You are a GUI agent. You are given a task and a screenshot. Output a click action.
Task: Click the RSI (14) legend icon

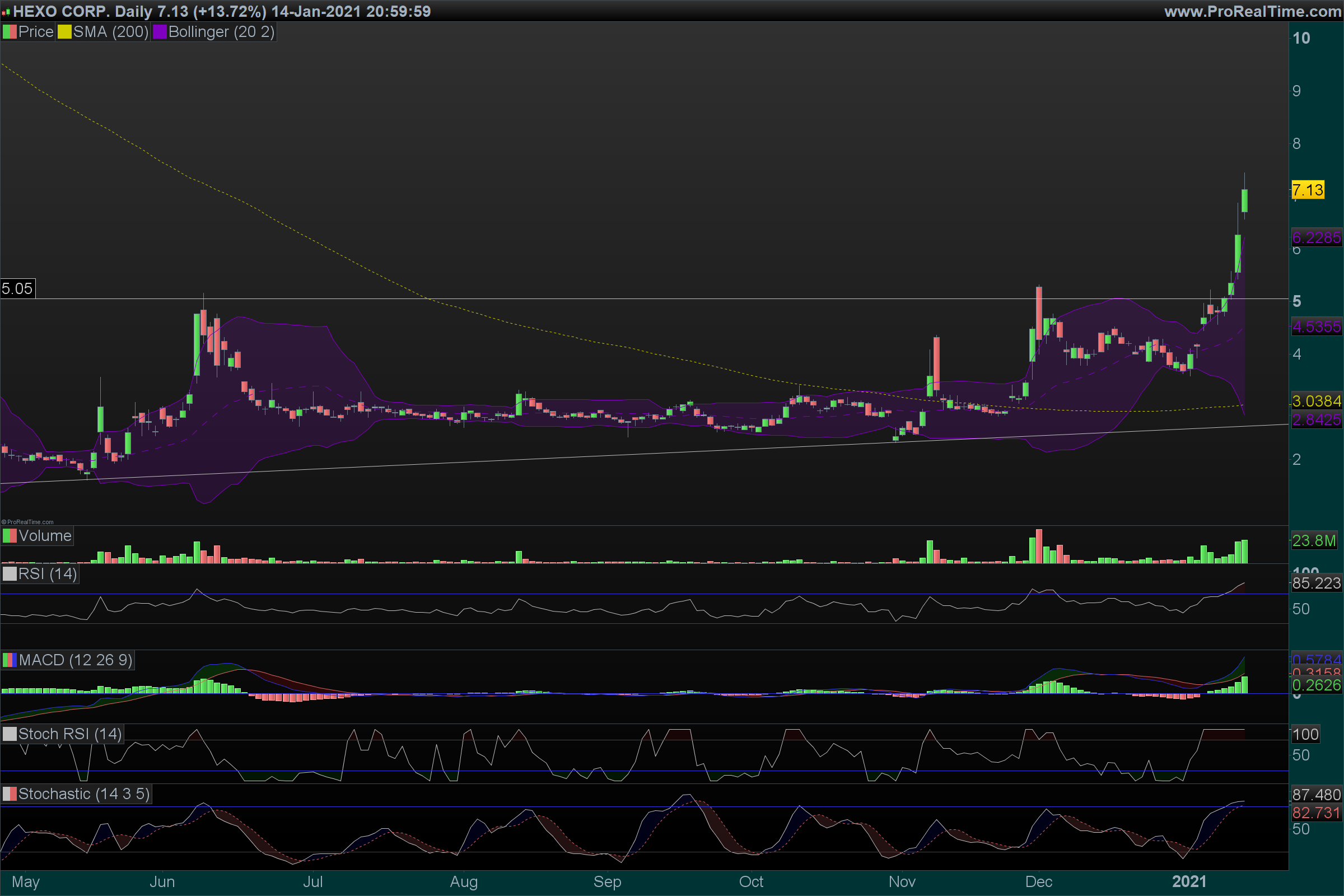pos(10,573)
